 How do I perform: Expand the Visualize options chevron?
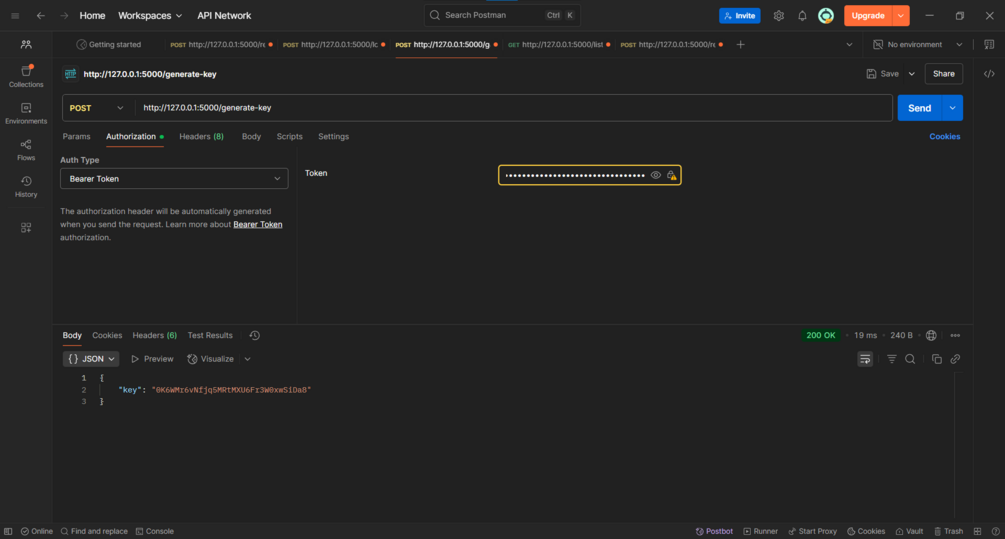(x=247, y=359)
